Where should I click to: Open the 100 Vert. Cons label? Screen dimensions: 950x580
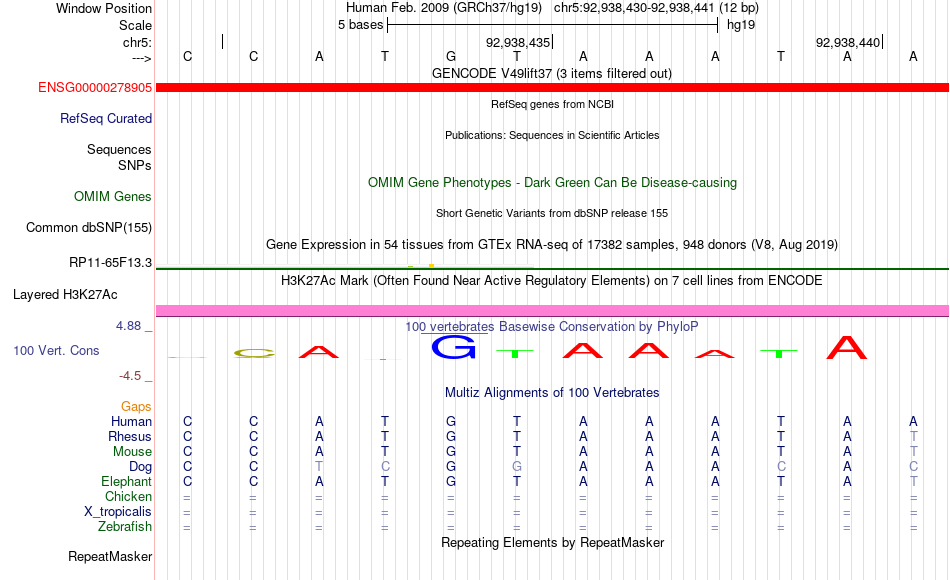coord(56,350)
